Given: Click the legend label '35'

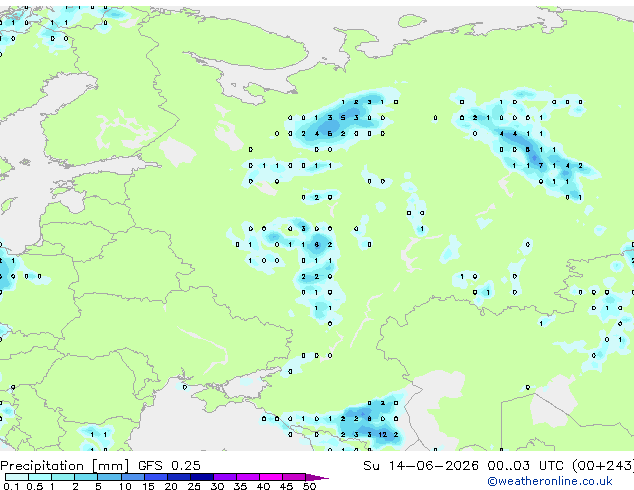Looking at the screenshot, I should pyautogui.click(x=241, y=486).
